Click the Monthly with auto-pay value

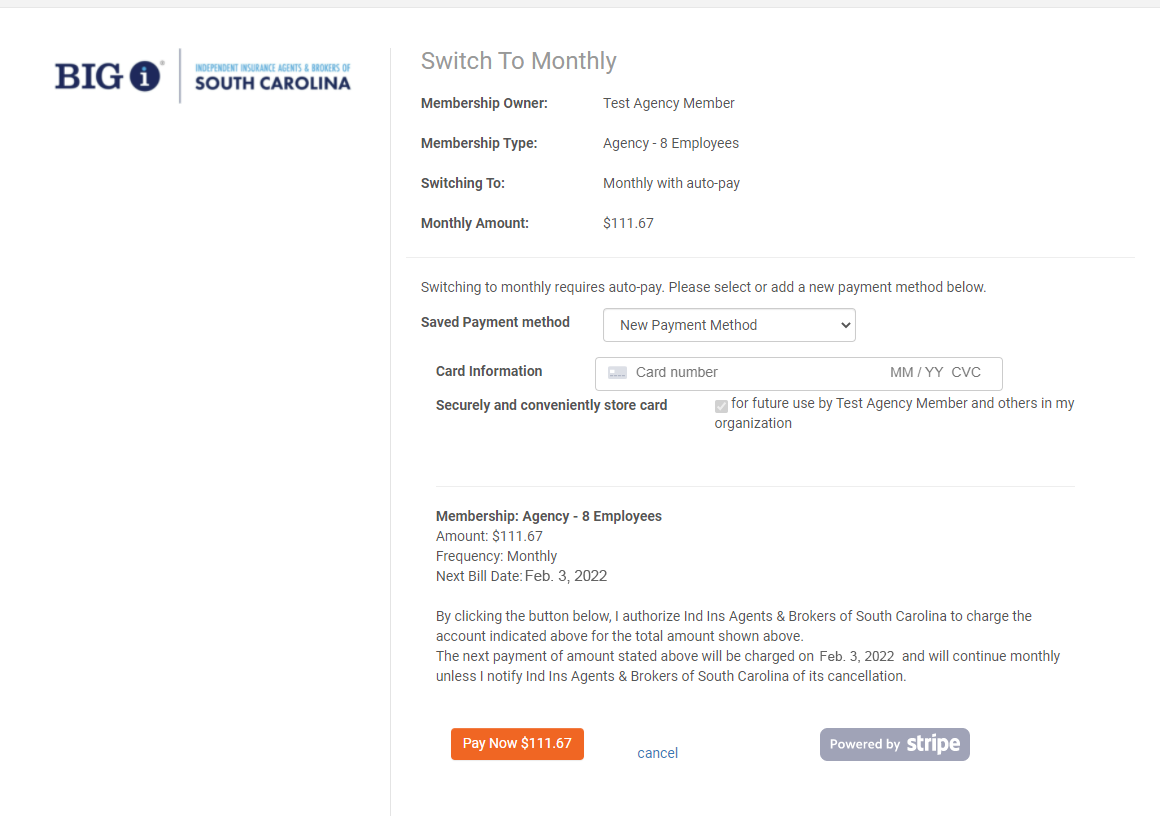[671, 183]
